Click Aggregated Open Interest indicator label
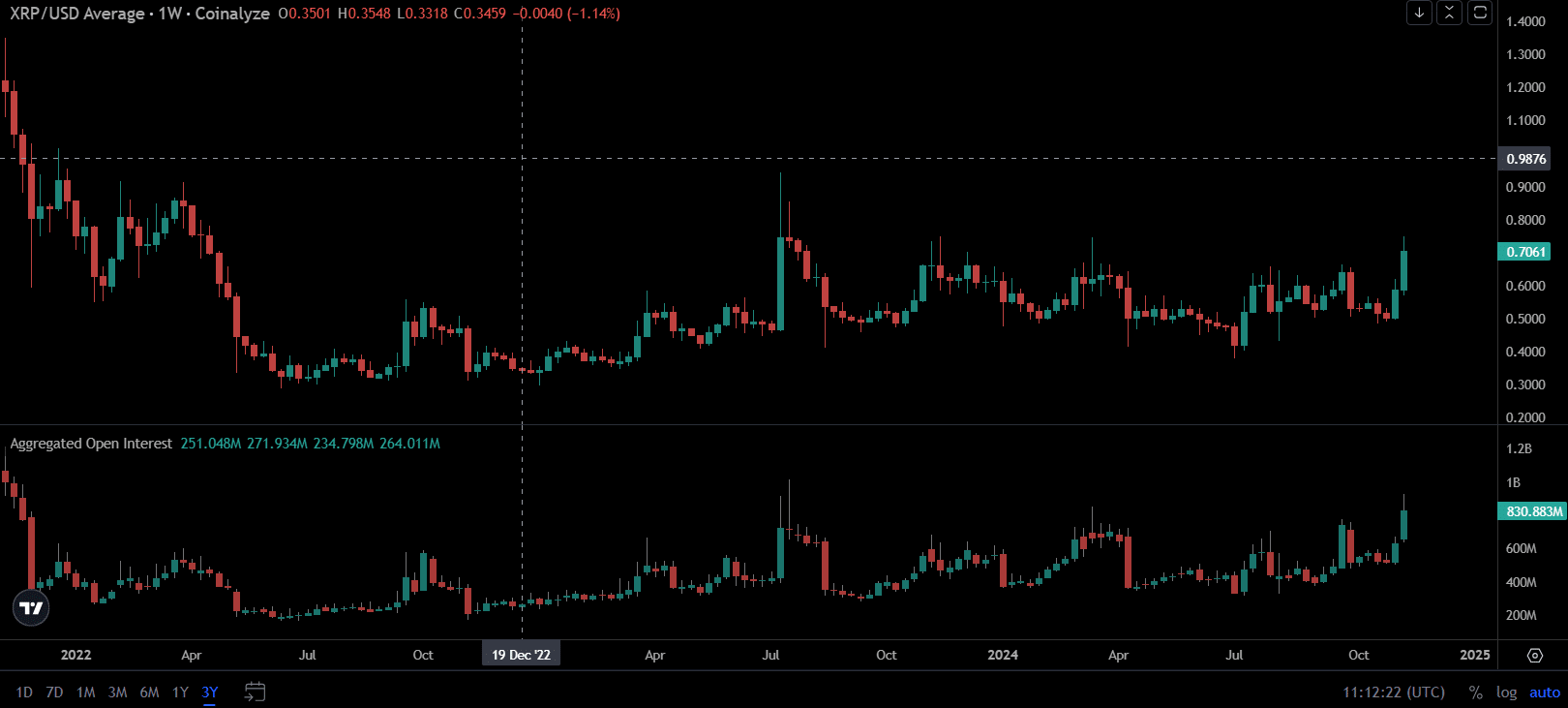Image resolution: width=1568 pixels, height=708 pixels. (91, 444)
